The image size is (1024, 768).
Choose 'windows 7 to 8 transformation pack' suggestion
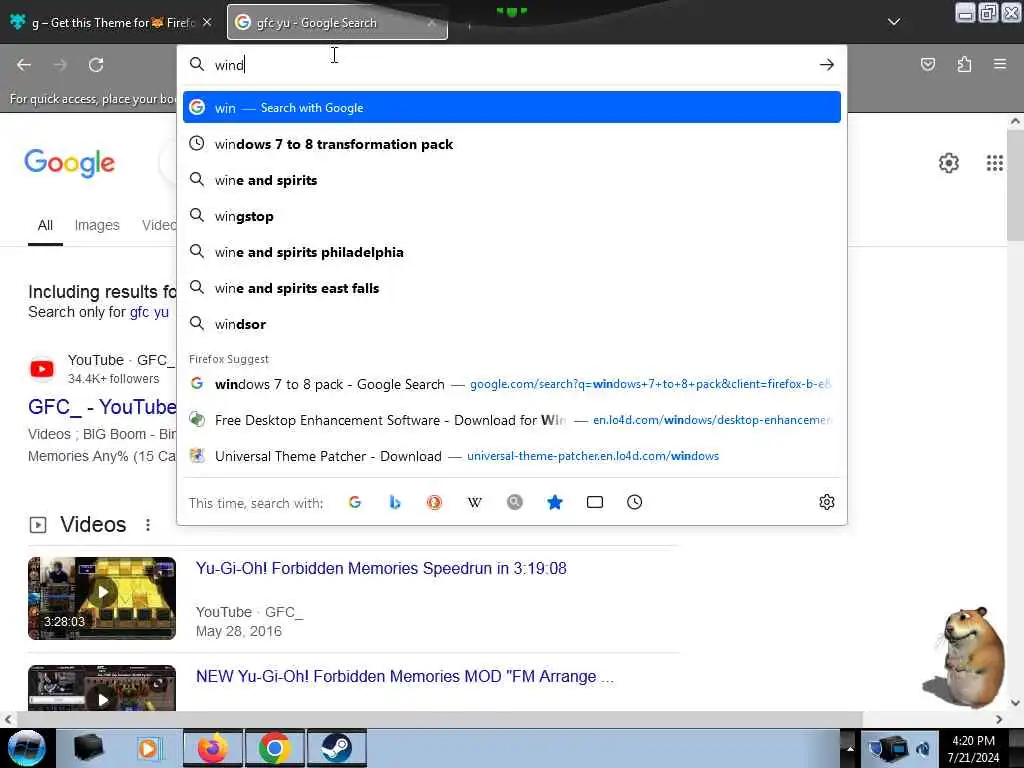pyautogui.click(x=512, y=144)
